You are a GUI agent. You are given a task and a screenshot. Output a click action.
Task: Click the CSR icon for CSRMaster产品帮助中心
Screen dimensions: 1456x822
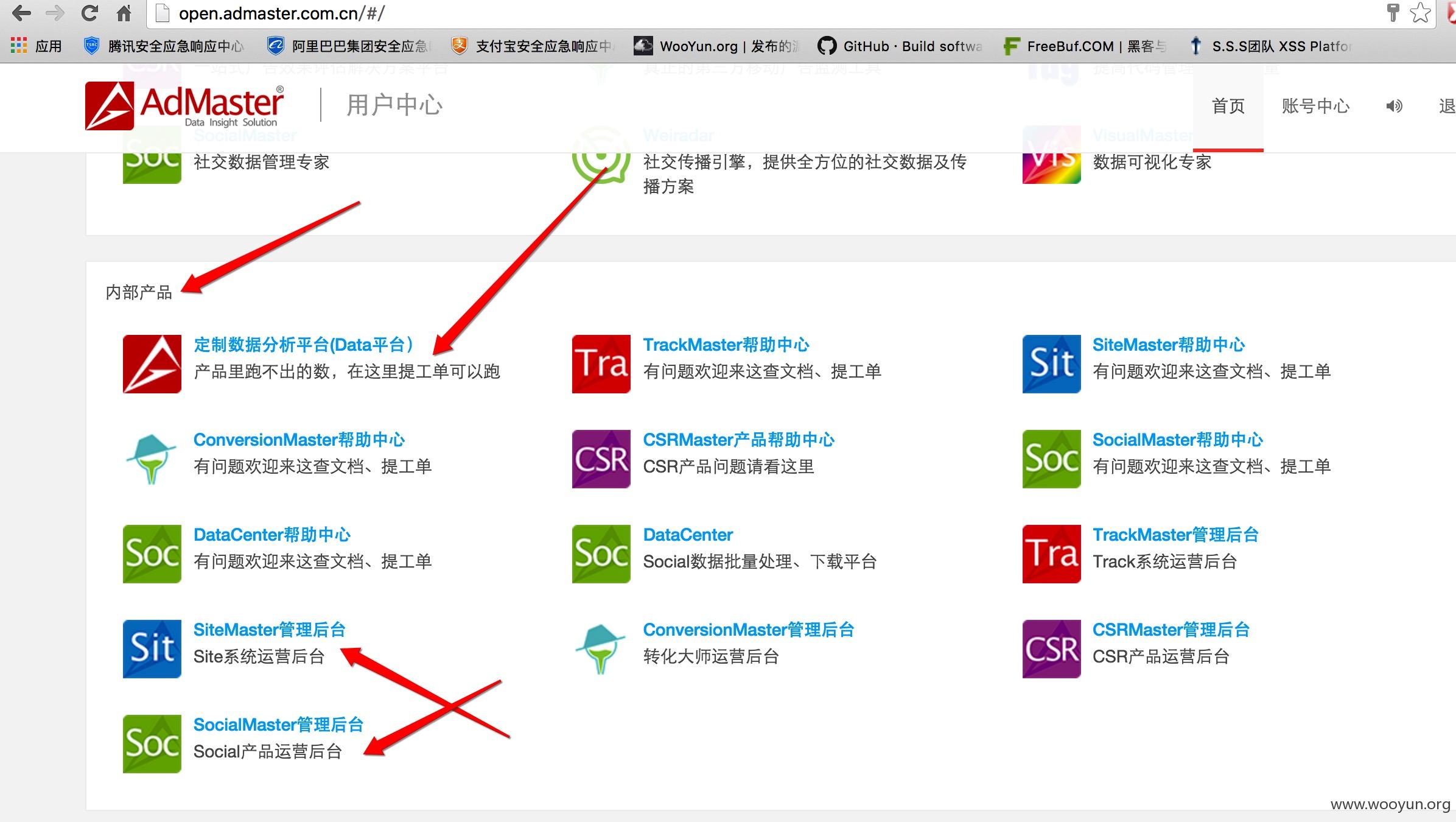[601, 459]
